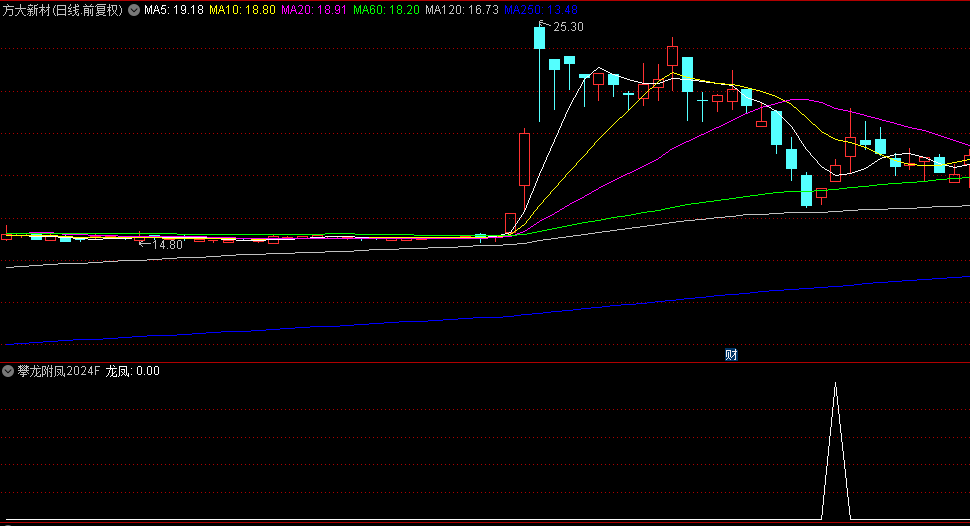Click the blue MA250 line on chart
This screenshot has width=970, height=526.
[x=700, y=296]
